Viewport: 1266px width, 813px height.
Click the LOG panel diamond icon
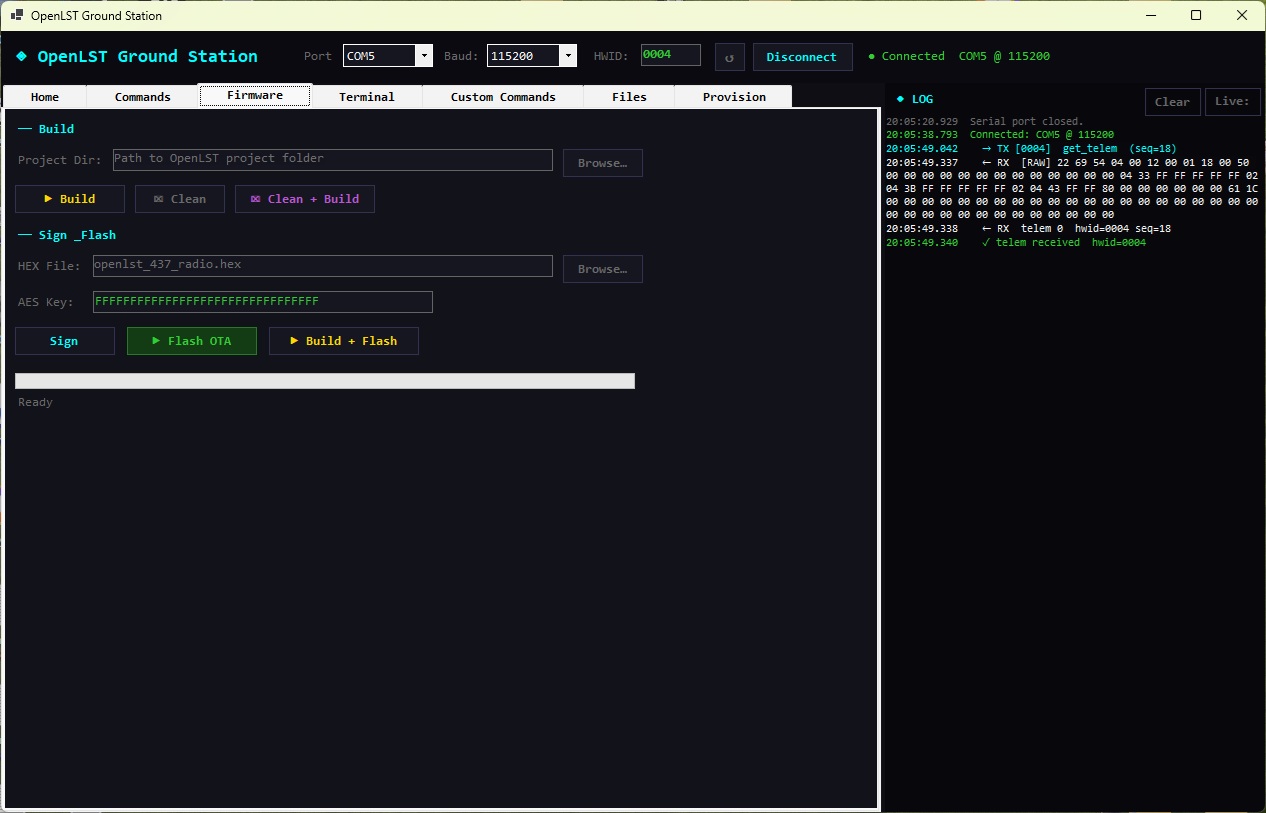tap(898, 98)
